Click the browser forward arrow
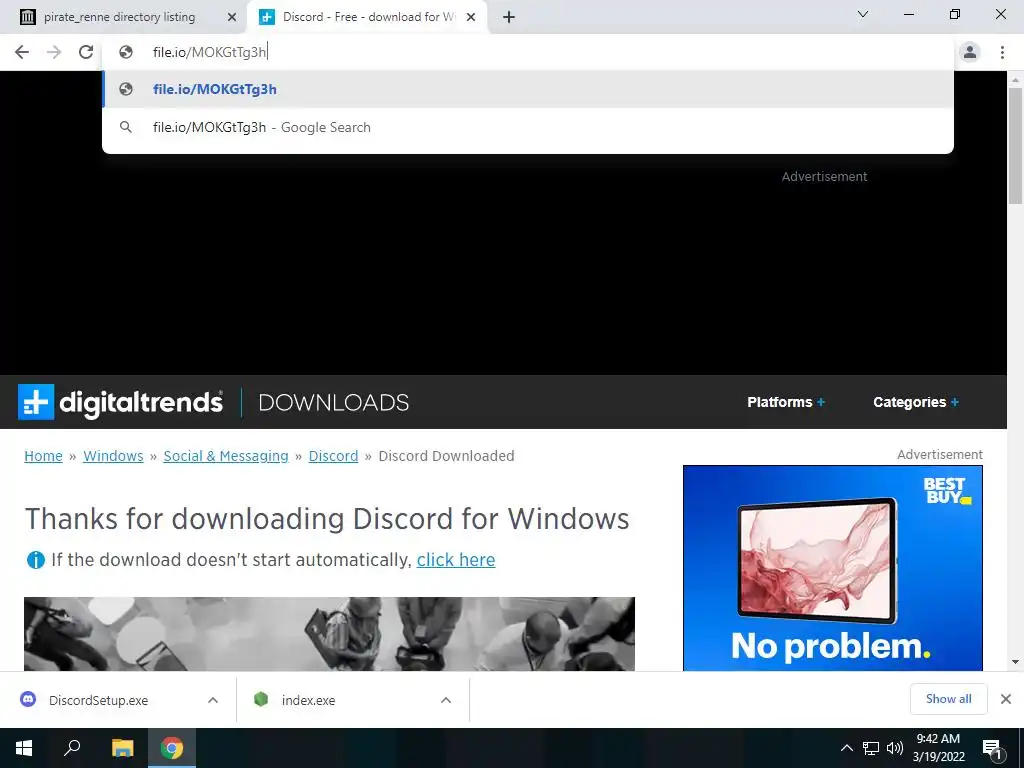 point(54,52)
